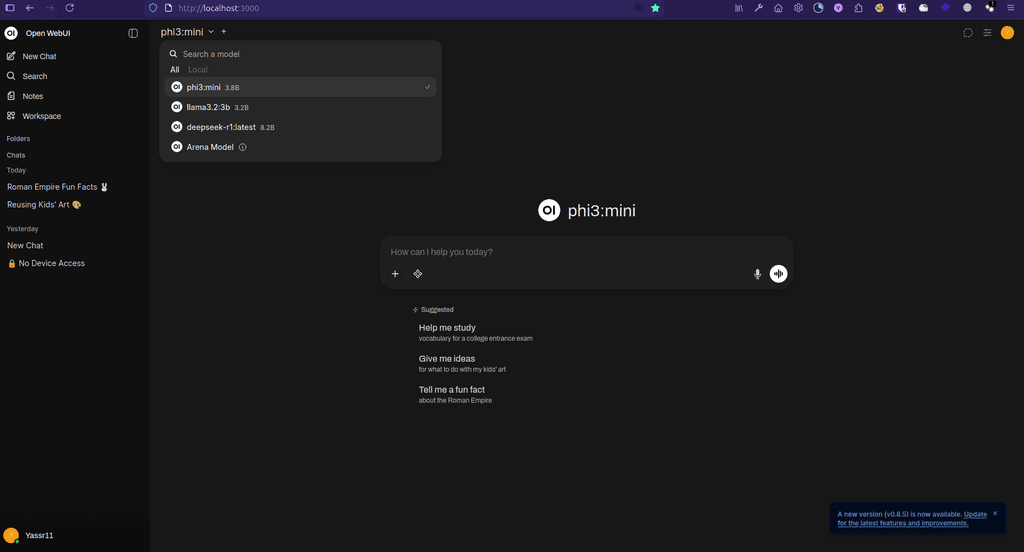The height and width of the screenshot is (552, 1024).
Task: Click the Search a model field
Action: coord(300,54)
